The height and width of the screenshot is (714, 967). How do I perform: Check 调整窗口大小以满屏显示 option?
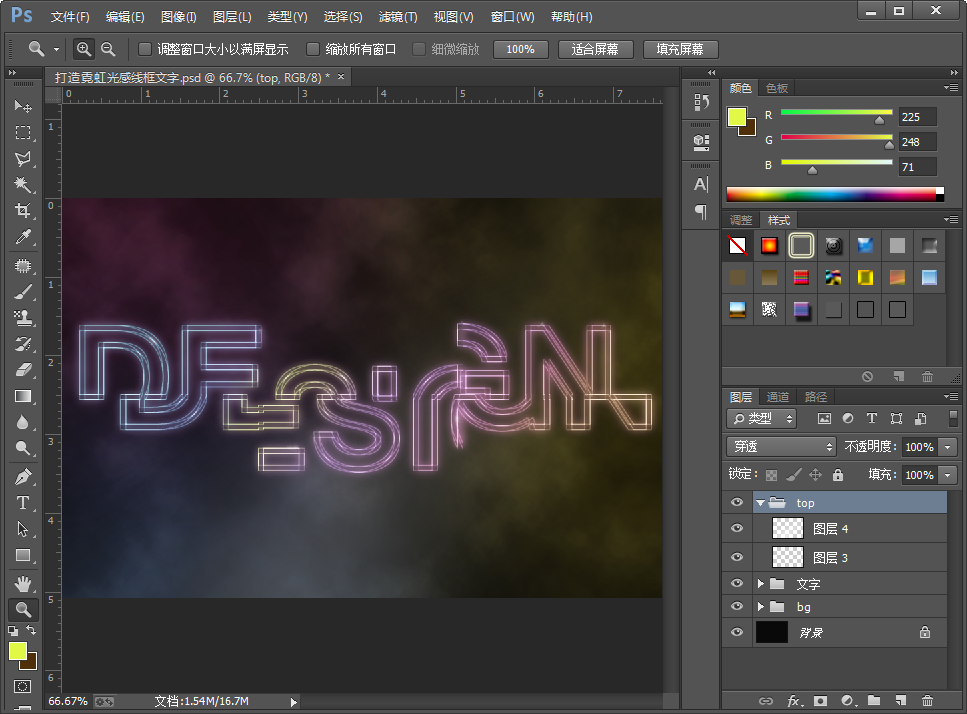145,49
